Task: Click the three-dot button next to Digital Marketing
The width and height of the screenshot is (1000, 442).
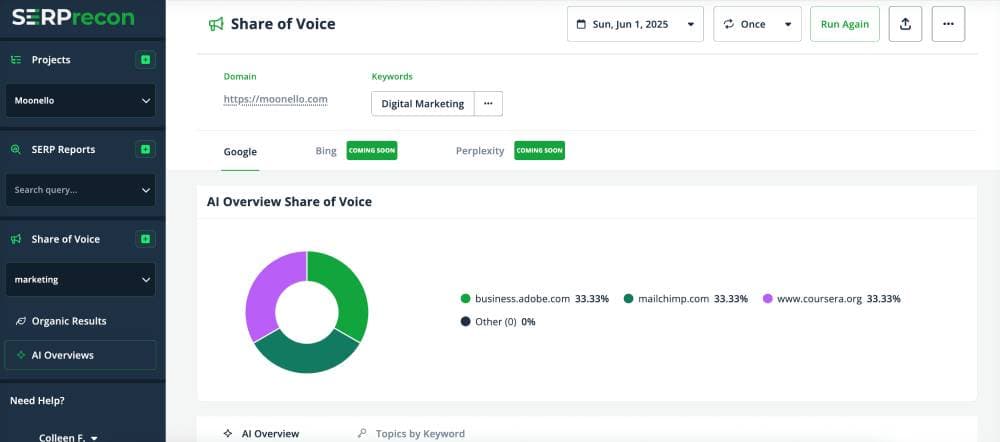Action: pos(488,104)
